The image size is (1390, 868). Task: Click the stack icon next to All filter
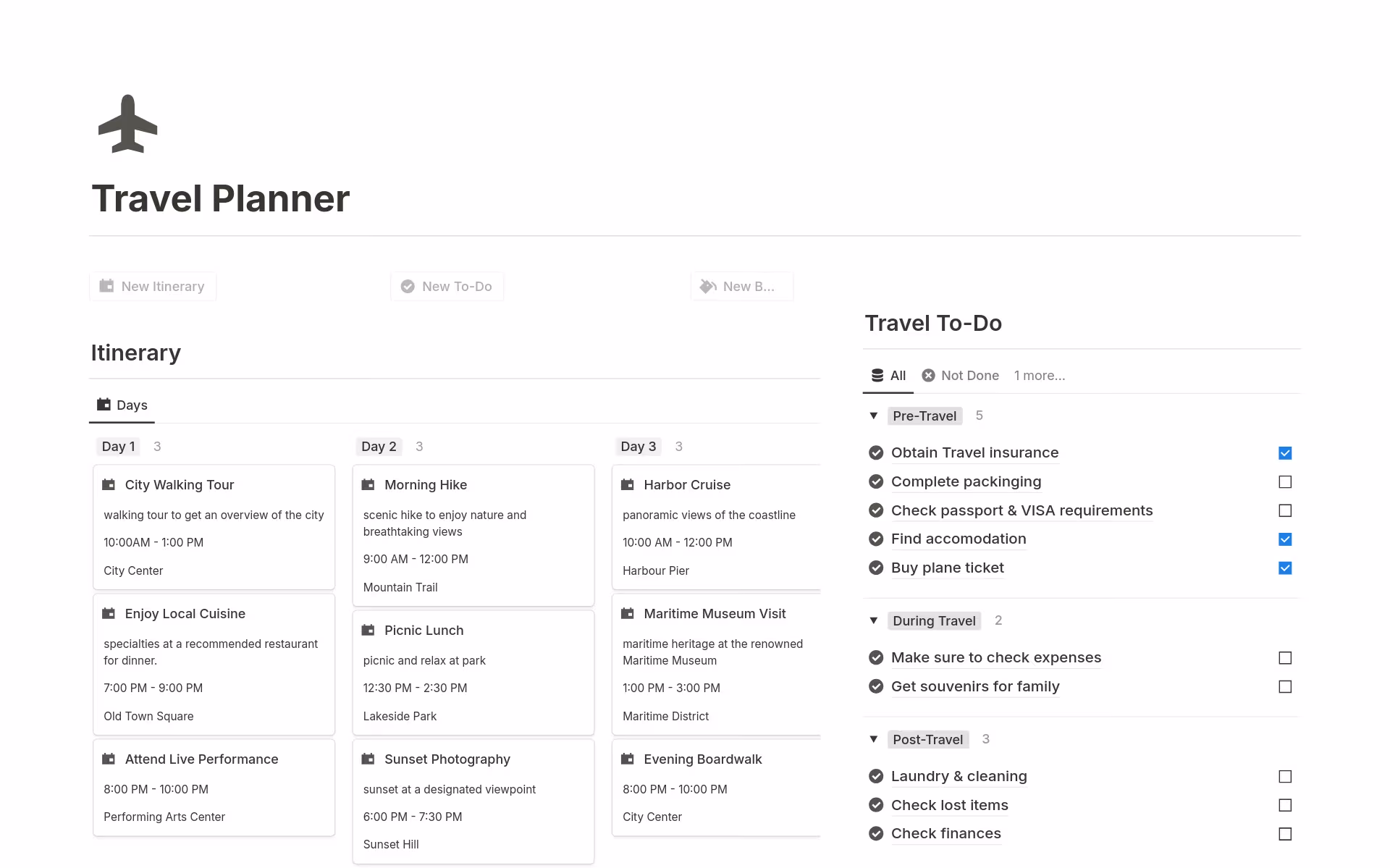875,375
